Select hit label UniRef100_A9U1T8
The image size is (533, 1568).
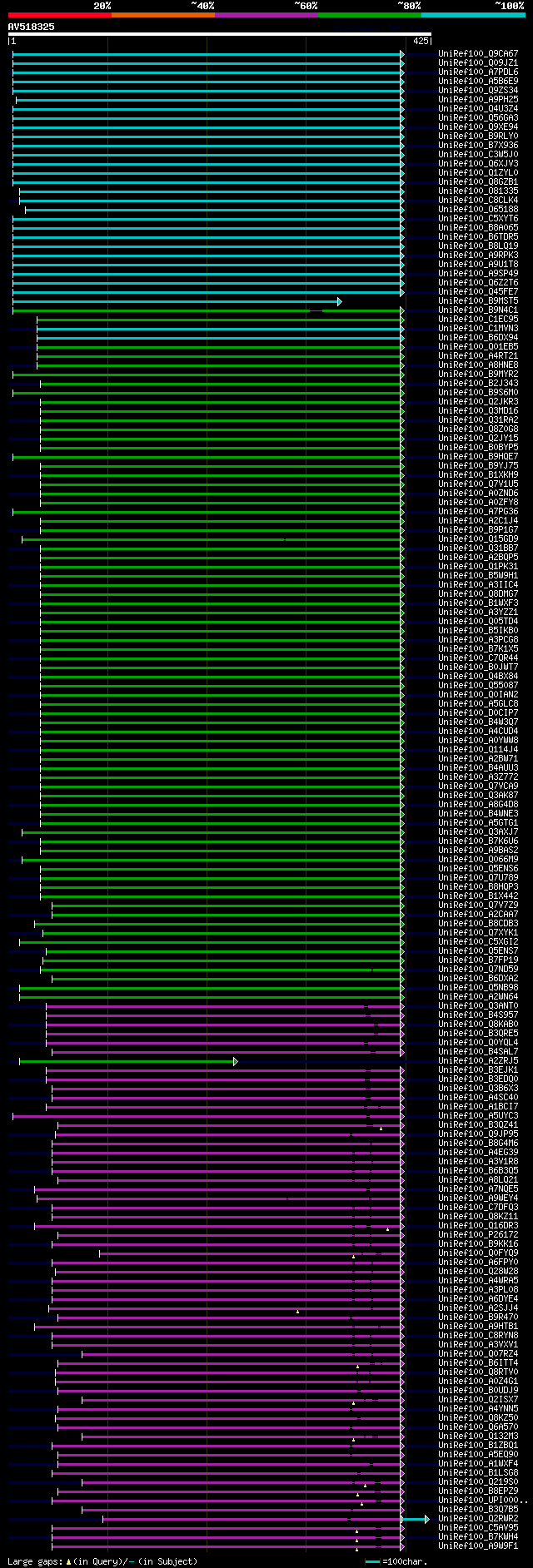[x=478, y=265]
